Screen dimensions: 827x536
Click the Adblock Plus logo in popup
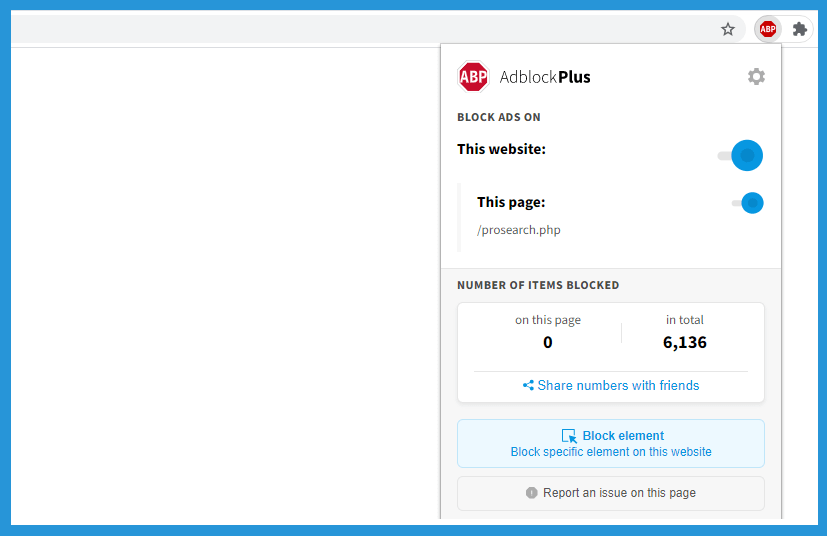coord(473,76)
